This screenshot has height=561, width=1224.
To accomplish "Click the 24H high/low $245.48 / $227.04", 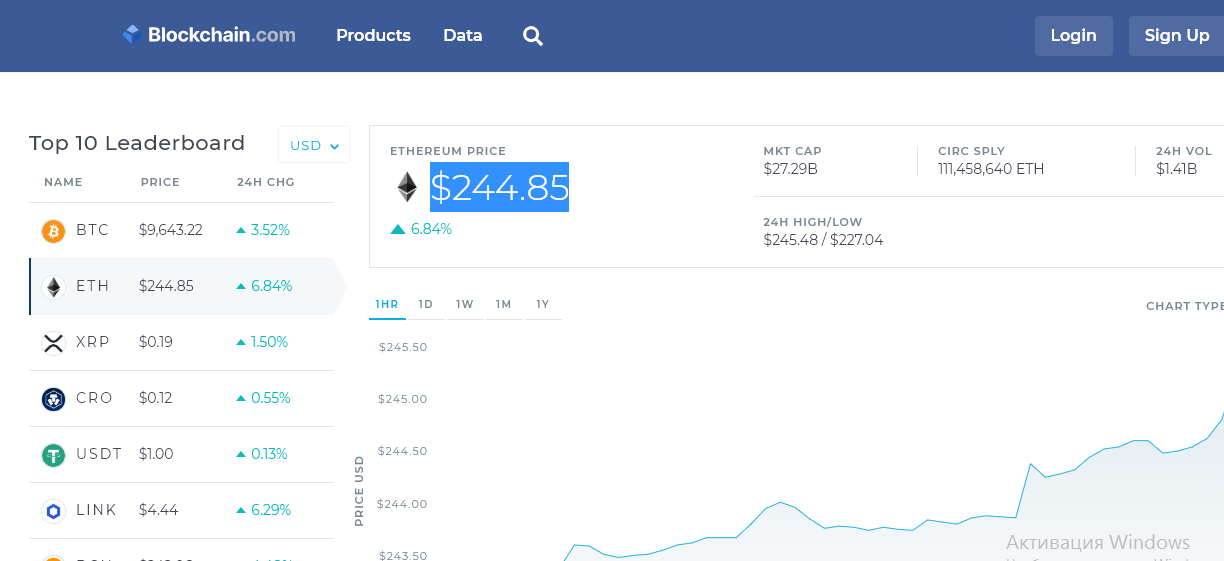I will point(823,240).
